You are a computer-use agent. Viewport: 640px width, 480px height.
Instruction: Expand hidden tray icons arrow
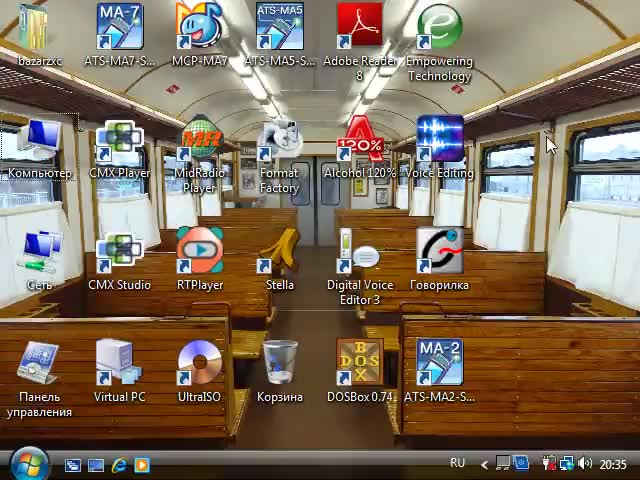485,464
